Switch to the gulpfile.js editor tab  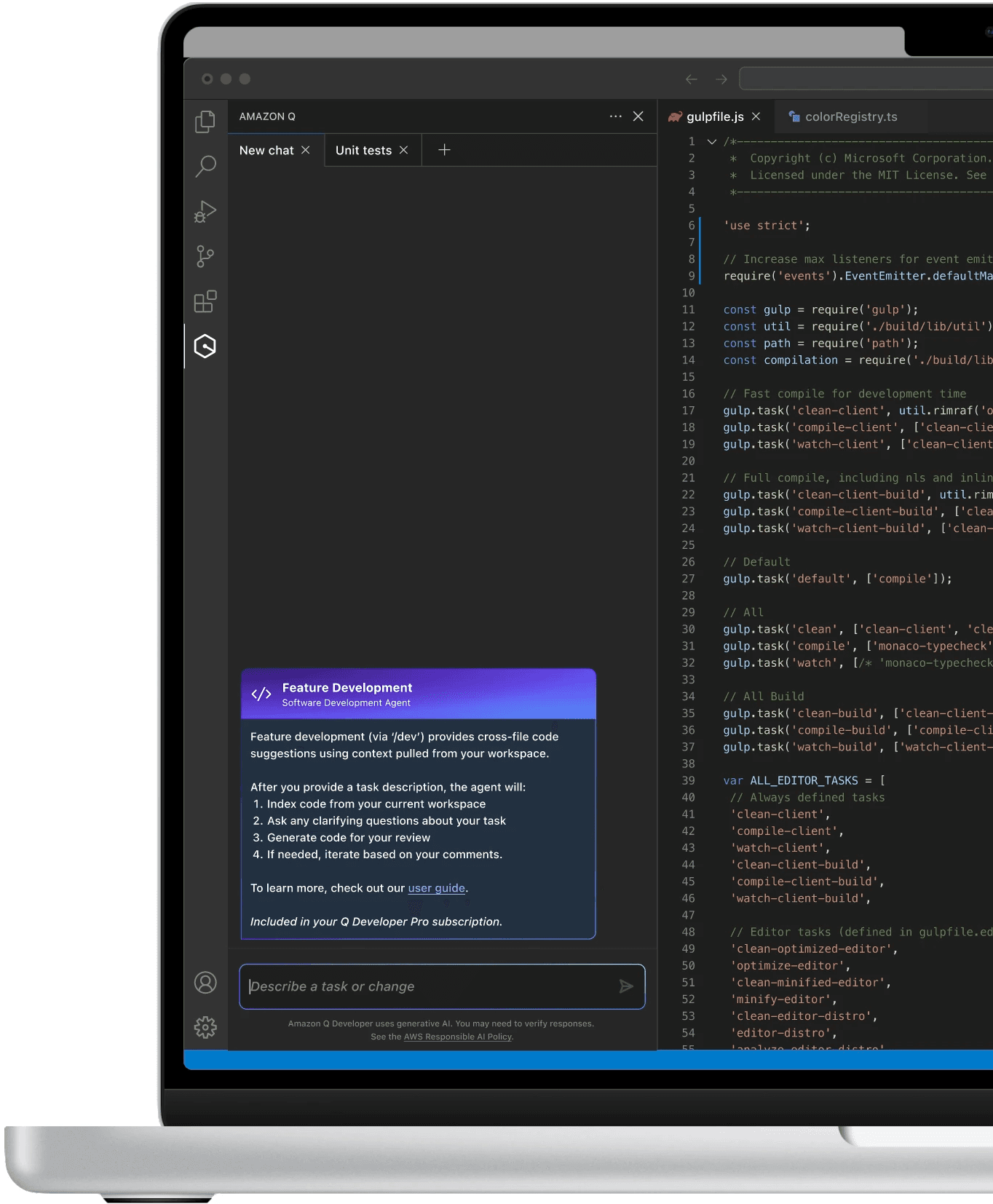point(715,116)
